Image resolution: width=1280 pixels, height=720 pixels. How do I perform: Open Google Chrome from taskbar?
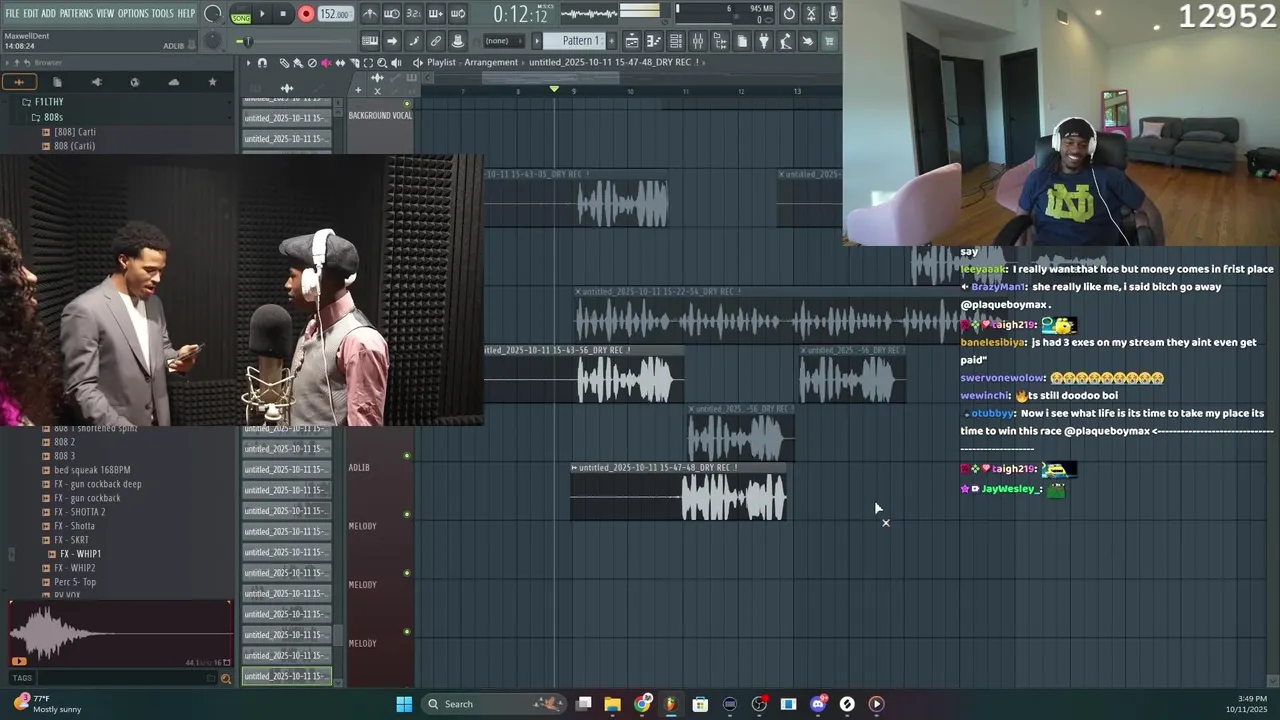642,704
